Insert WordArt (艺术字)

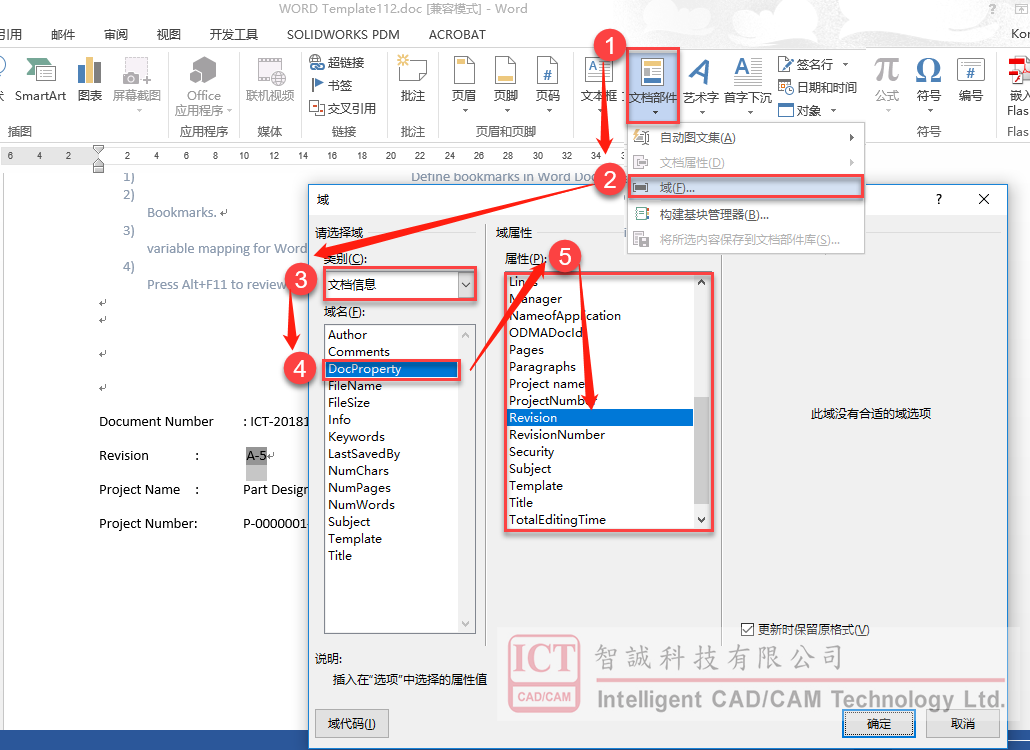[x=700, y=84]
